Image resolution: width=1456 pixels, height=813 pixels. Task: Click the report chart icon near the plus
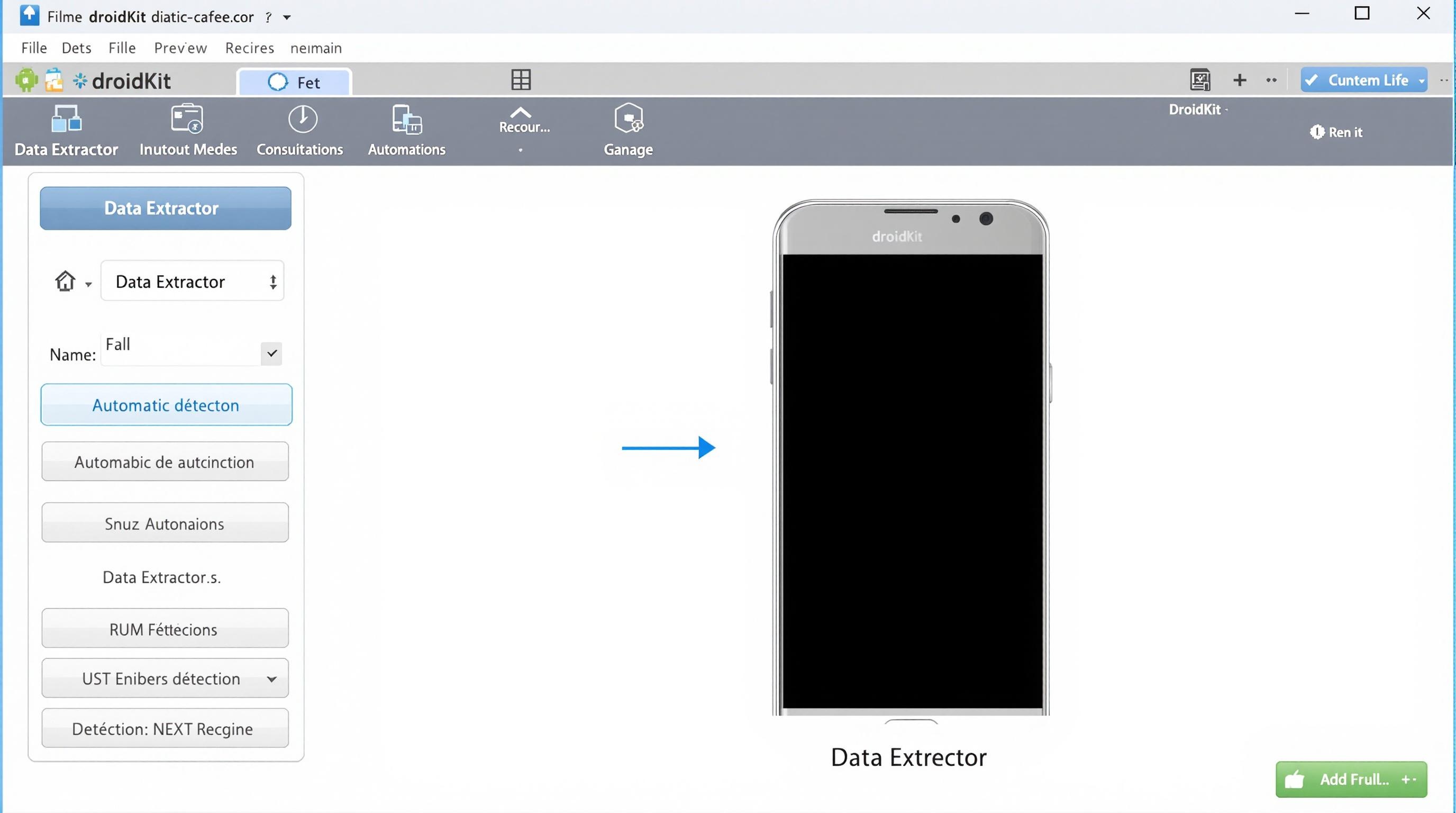[1200, 80]
